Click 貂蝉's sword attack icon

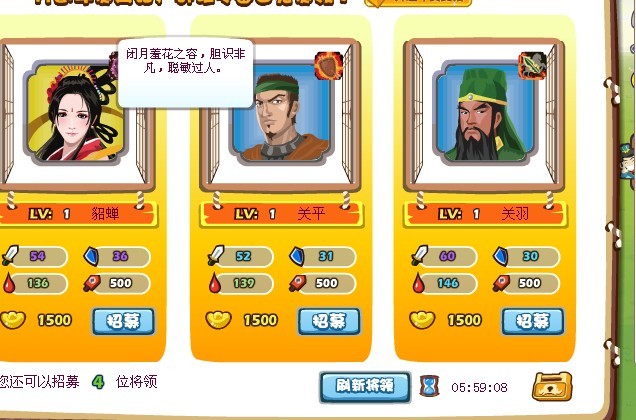coord(10,256)
